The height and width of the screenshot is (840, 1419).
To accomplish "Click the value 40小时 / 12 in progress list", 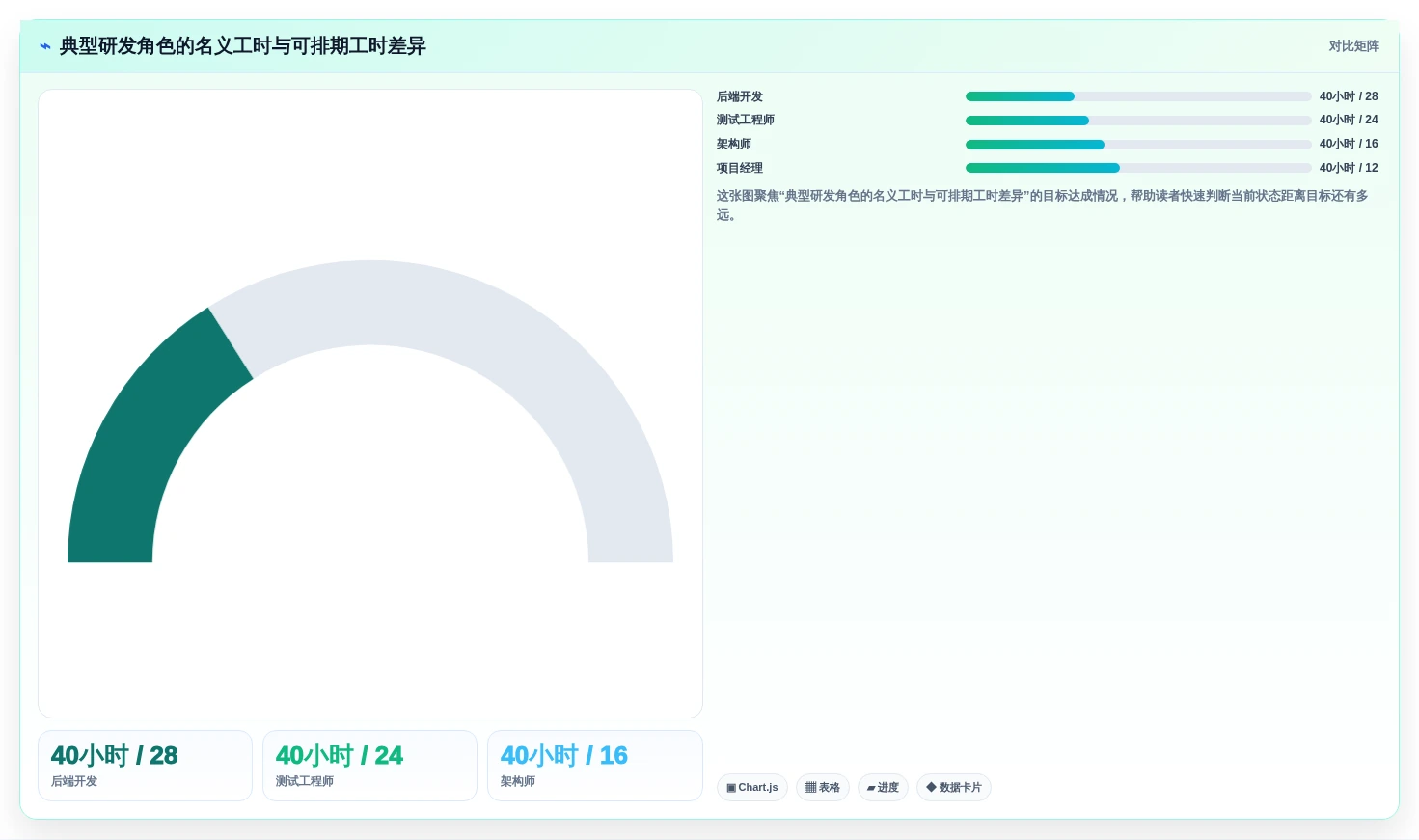I will pyautogui.click(x=1349, y=168).
